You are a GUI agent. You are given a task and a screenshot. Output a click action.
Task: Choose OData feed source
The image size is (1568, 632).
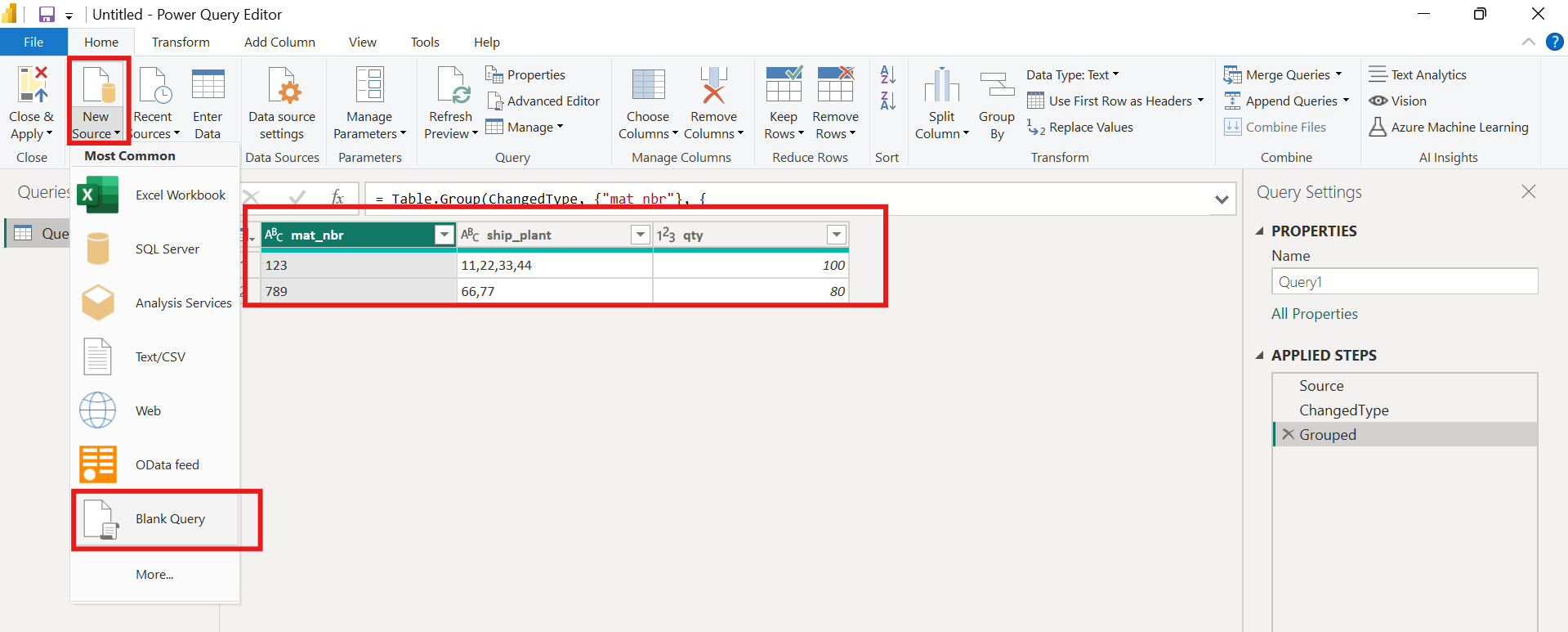(x=155, y=465)
